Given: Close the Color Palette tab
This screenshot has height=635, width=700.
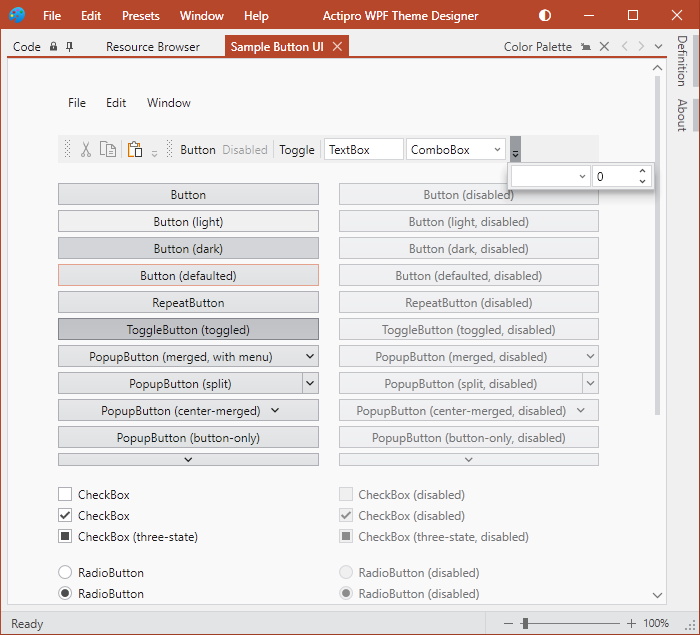Looking at the screenshot, I should pos(604,46).
